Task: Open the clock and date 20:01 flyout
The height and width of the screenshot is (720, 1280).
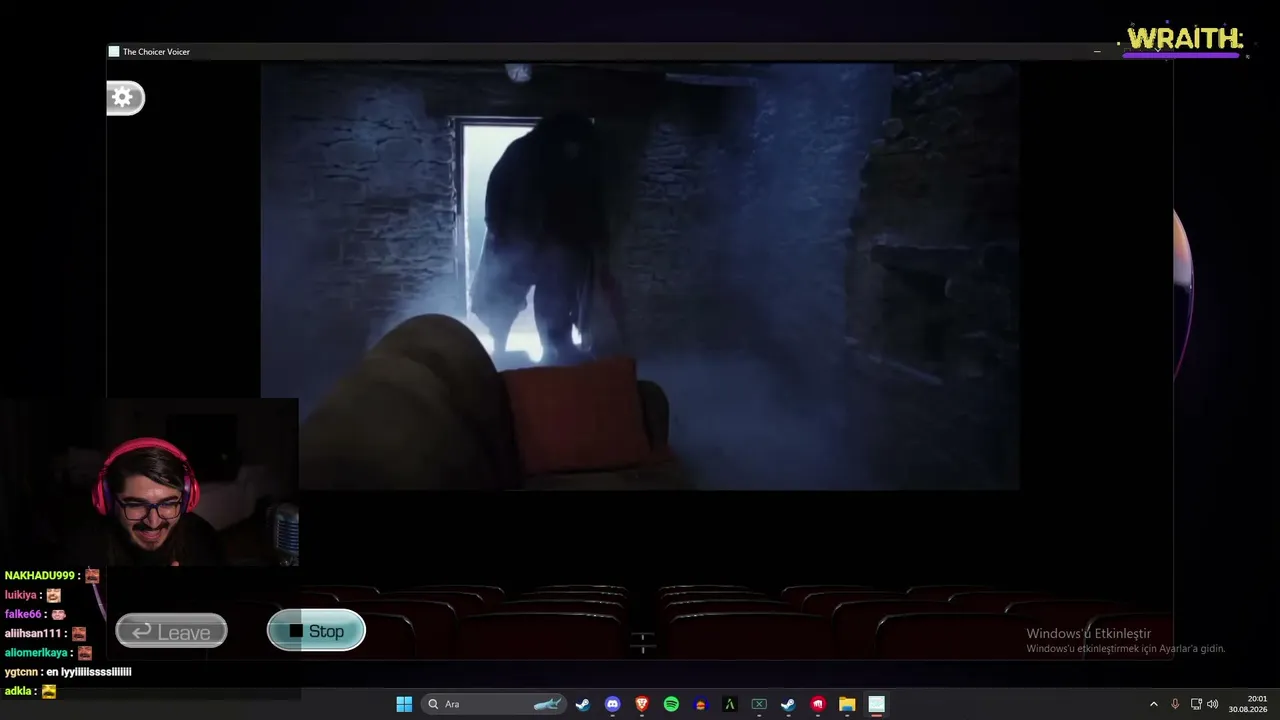Action: 1248,704
